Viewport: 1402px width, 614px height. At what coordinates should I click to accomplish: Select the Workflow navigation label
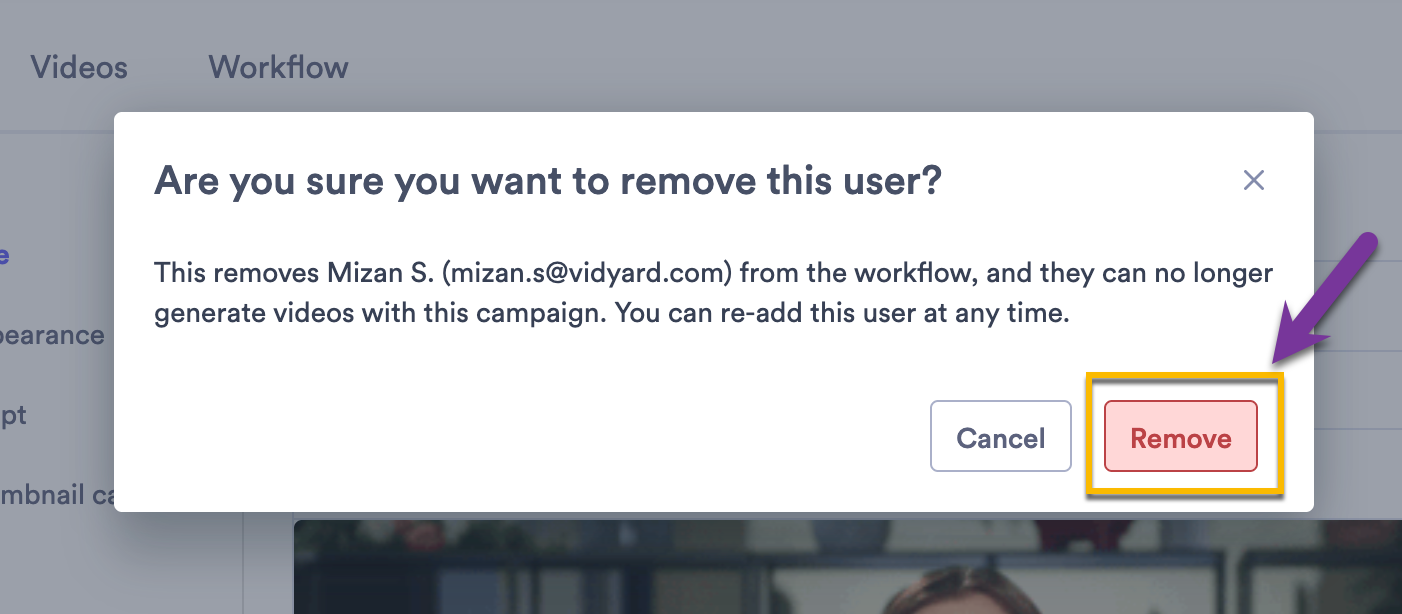277,67
